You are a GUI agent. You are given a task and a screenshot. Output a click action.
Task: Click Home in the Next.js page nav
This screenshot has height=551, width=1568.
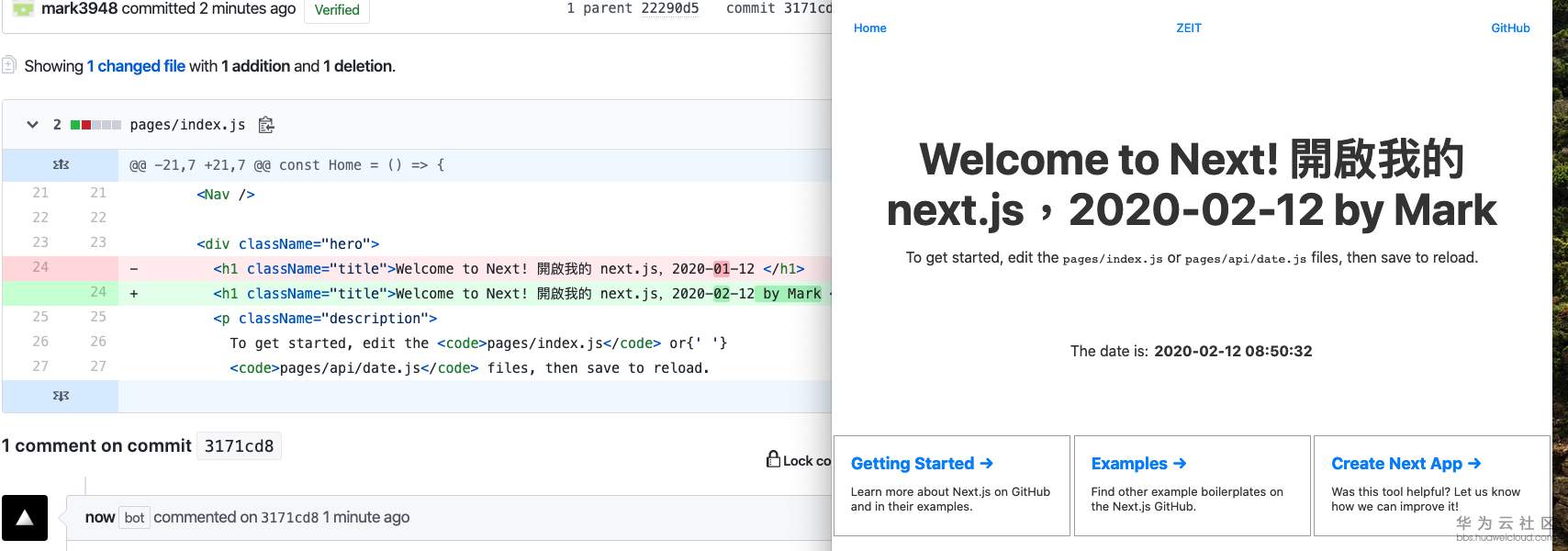(869, 28)
